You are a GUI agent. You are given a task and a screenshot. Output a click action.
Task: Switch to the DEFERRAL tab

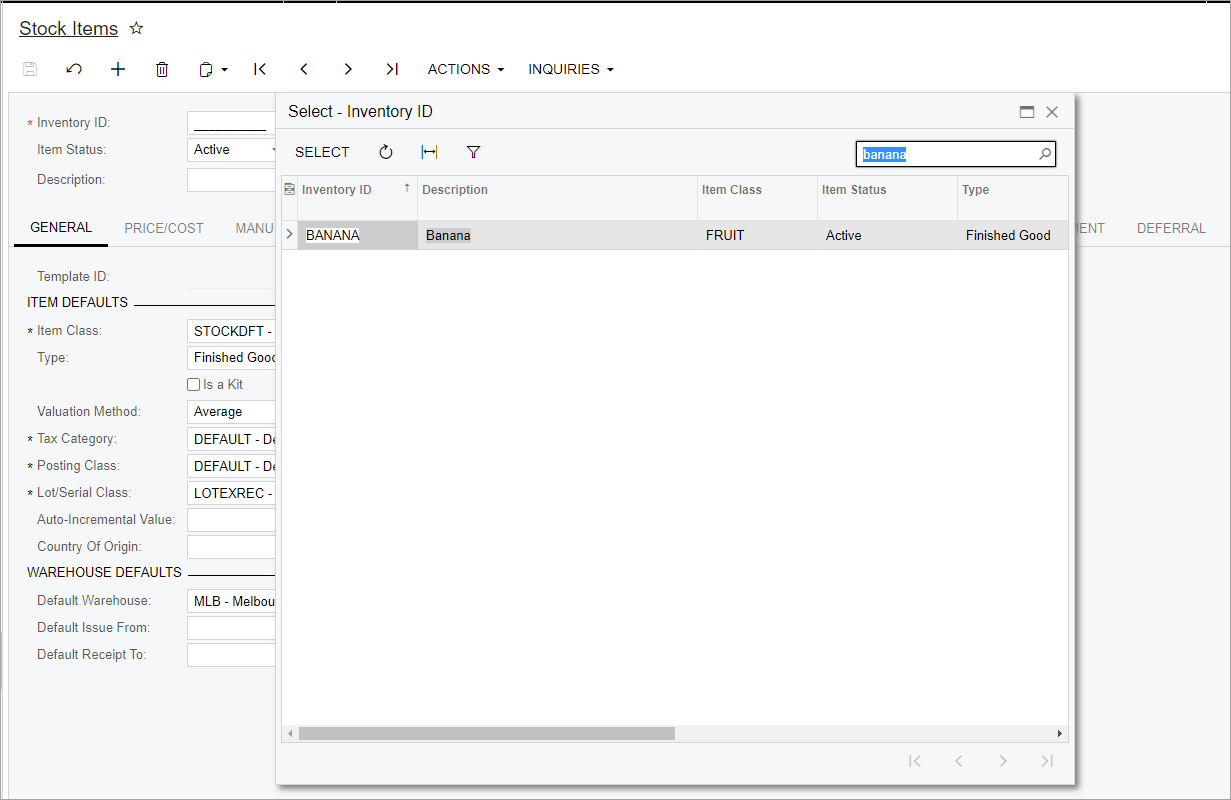tap(1171, 228)
